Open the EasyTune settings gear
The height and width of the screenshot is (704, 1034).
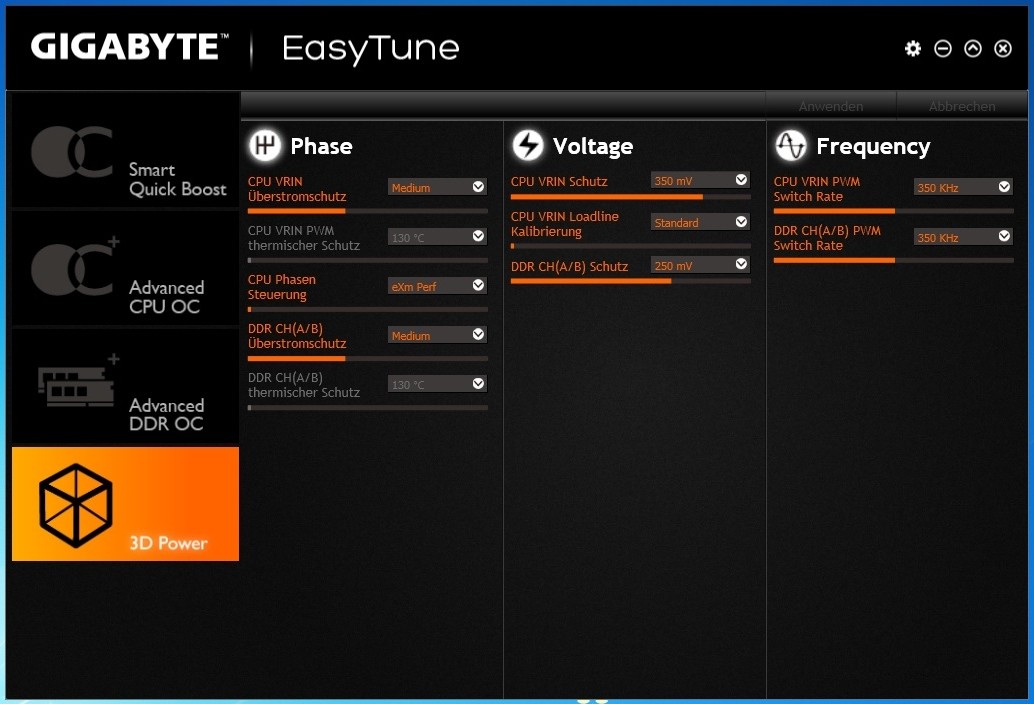[913, 48]
